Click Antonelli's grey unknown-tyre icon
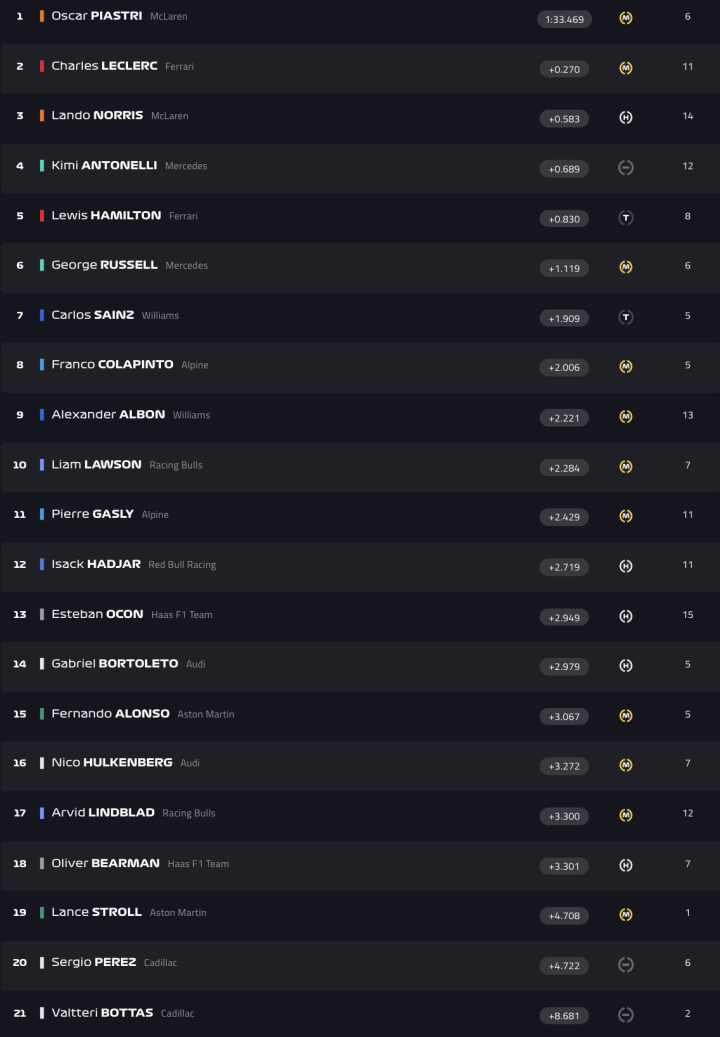 [x=626, y=167]
